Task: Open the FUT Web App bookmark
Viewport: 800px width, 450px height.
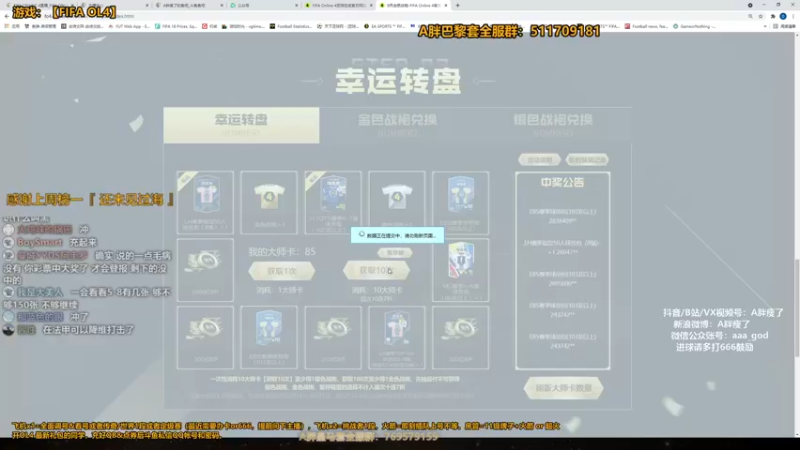Action: [x=129, y=26]
